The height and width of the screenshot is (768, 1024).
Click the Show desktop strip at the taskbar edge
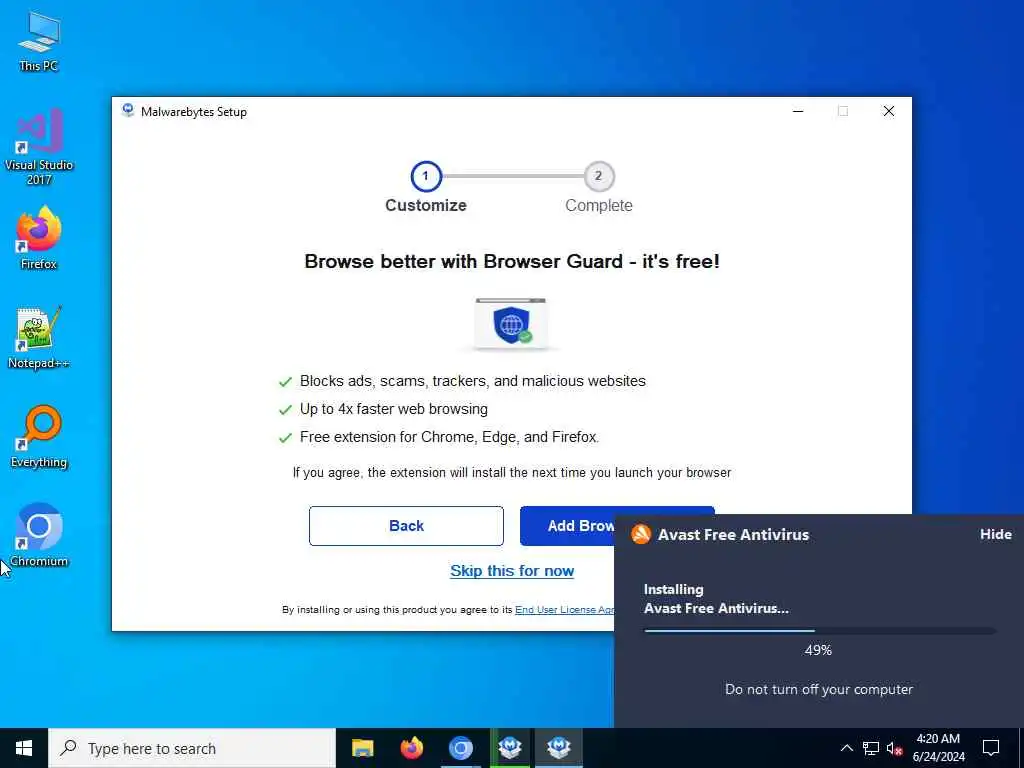tap(1021, 748)
